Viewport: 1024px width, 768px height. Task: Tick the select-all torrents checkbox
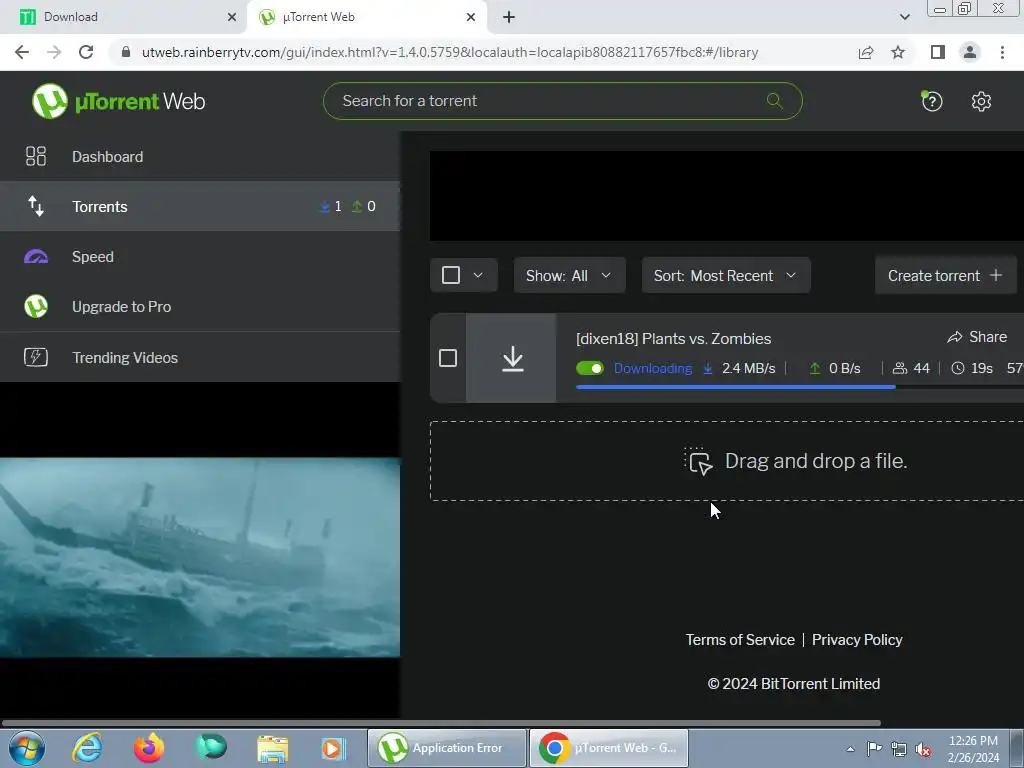click(451, 275)
